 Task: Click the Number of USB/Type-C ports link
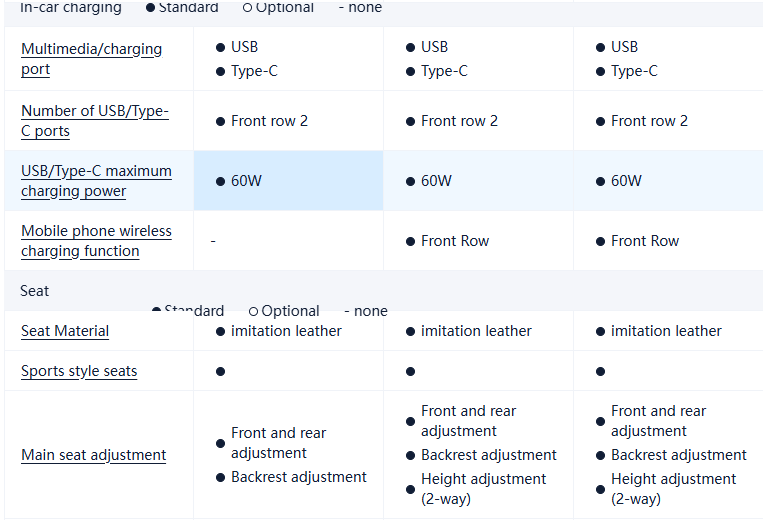click(94, 121)
